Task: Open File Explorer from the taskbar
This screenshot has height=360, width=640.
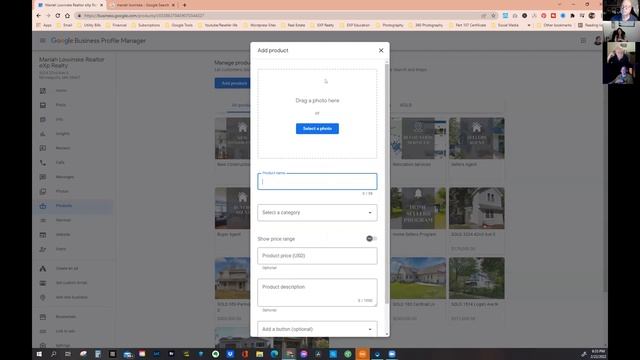Action: (x=259, y=354)
